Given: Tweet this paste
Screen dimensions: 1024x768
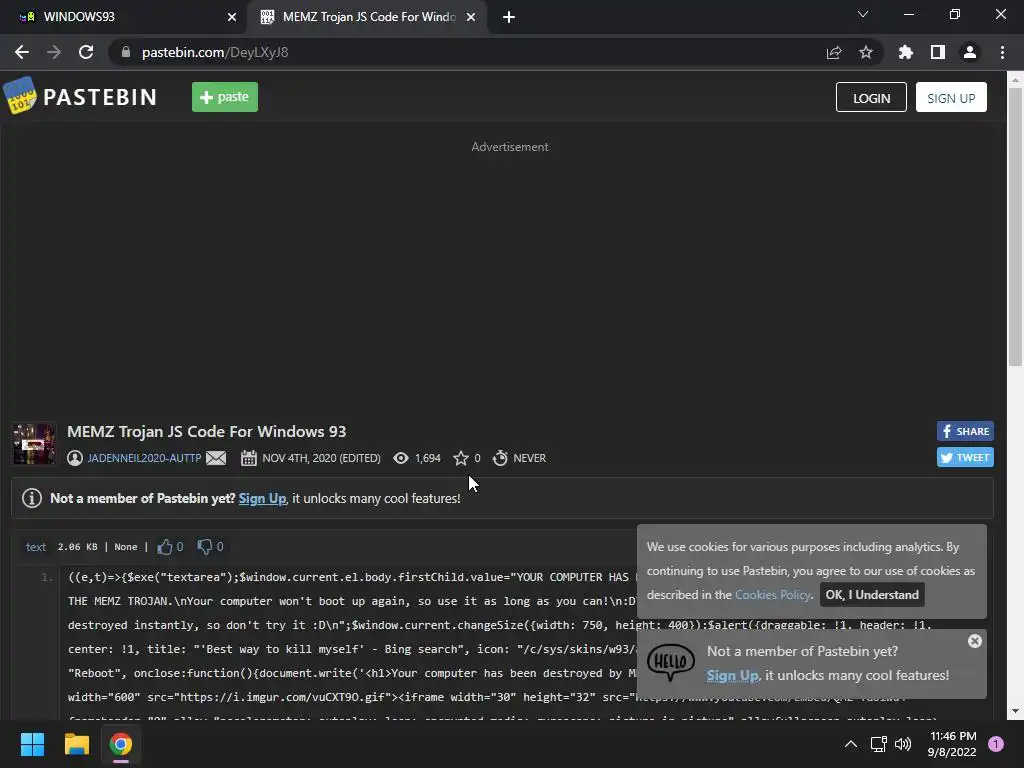Looking at the screenshot, I should 965,457.
